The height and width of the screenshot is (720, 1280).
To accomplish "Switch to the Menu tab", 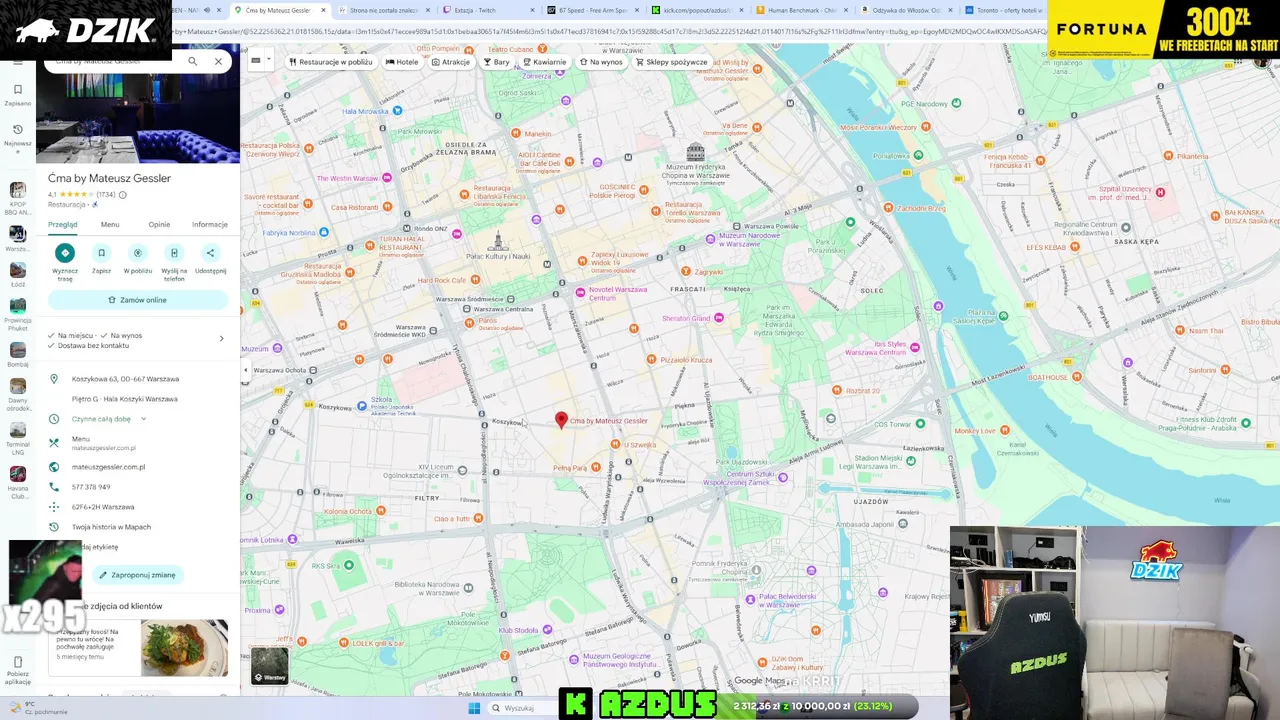I will 110,225.
